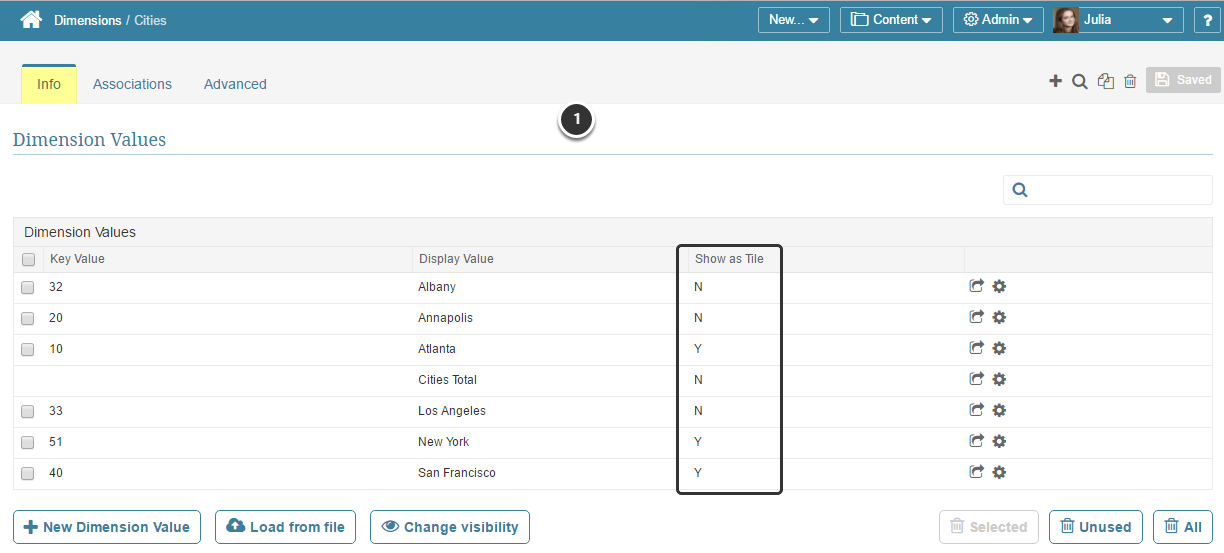This screenshot has height=553, width=1224.
Task: Click the Albany display value
Action: [x=437, y=287]
